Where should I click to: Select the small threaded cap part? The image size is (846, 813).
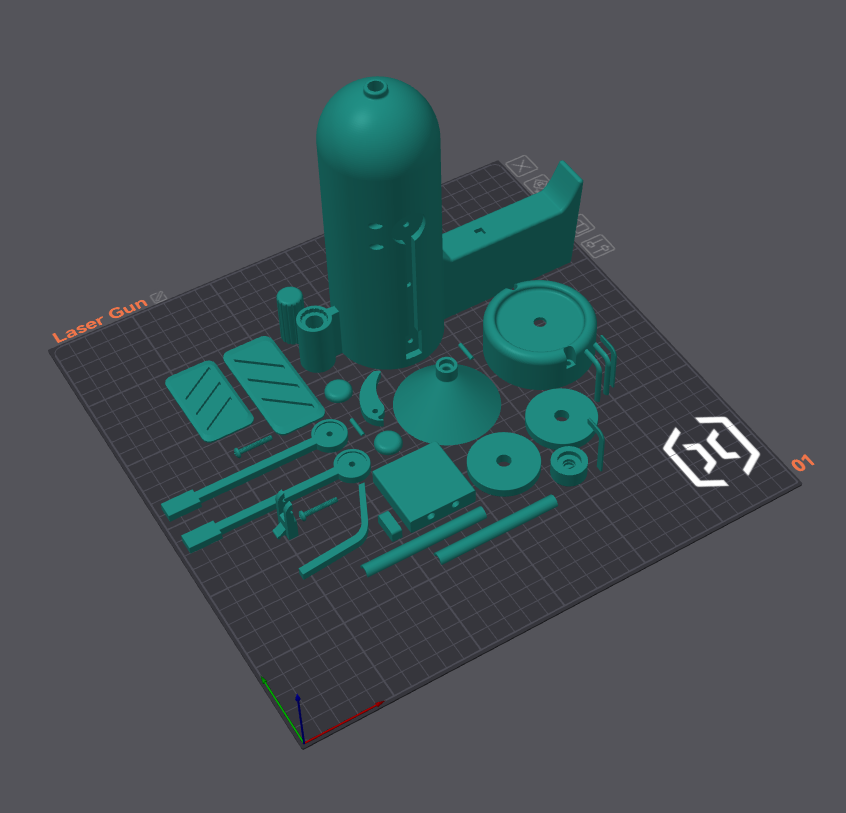click(x=569, y=465)
